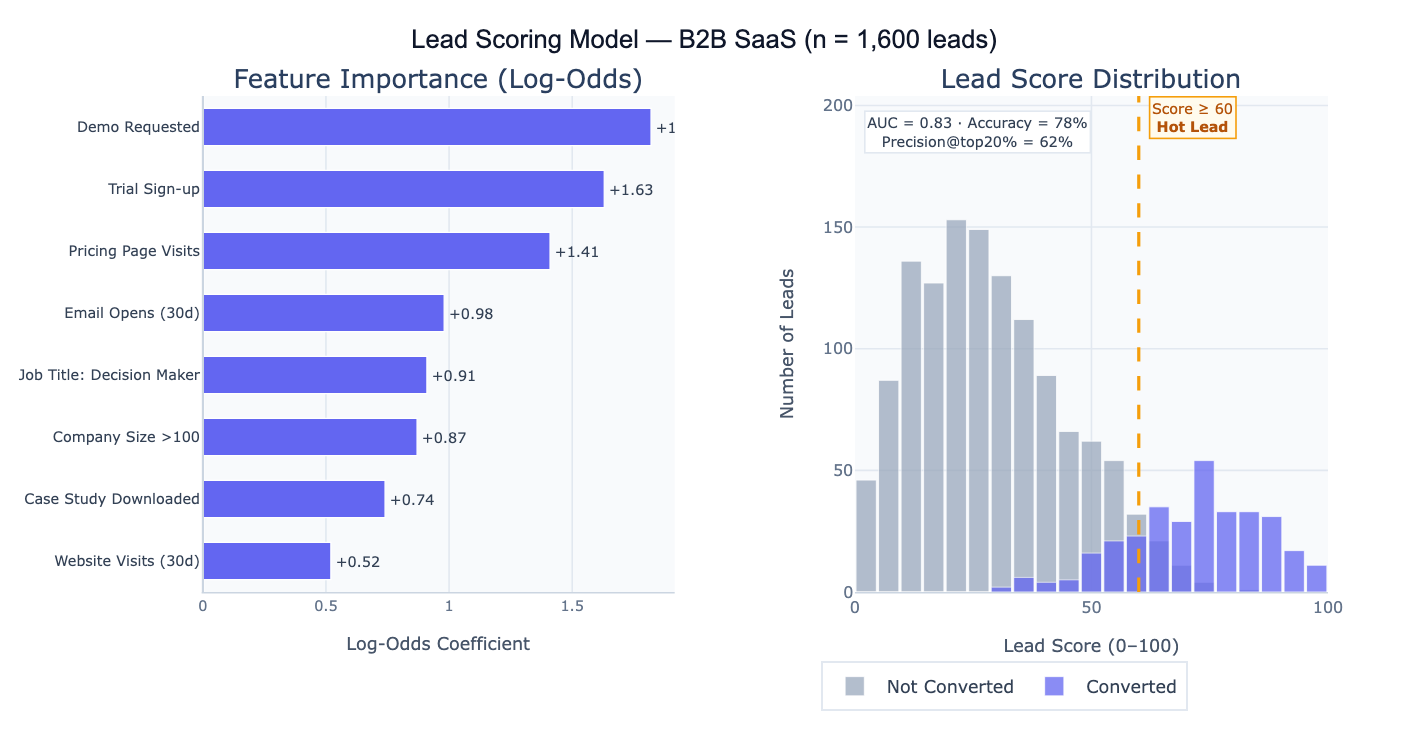Select the Trial Sign-up feature bar
Image resolution: width=1408 pixels, height=736 pixels.
[x=403, y=189]
